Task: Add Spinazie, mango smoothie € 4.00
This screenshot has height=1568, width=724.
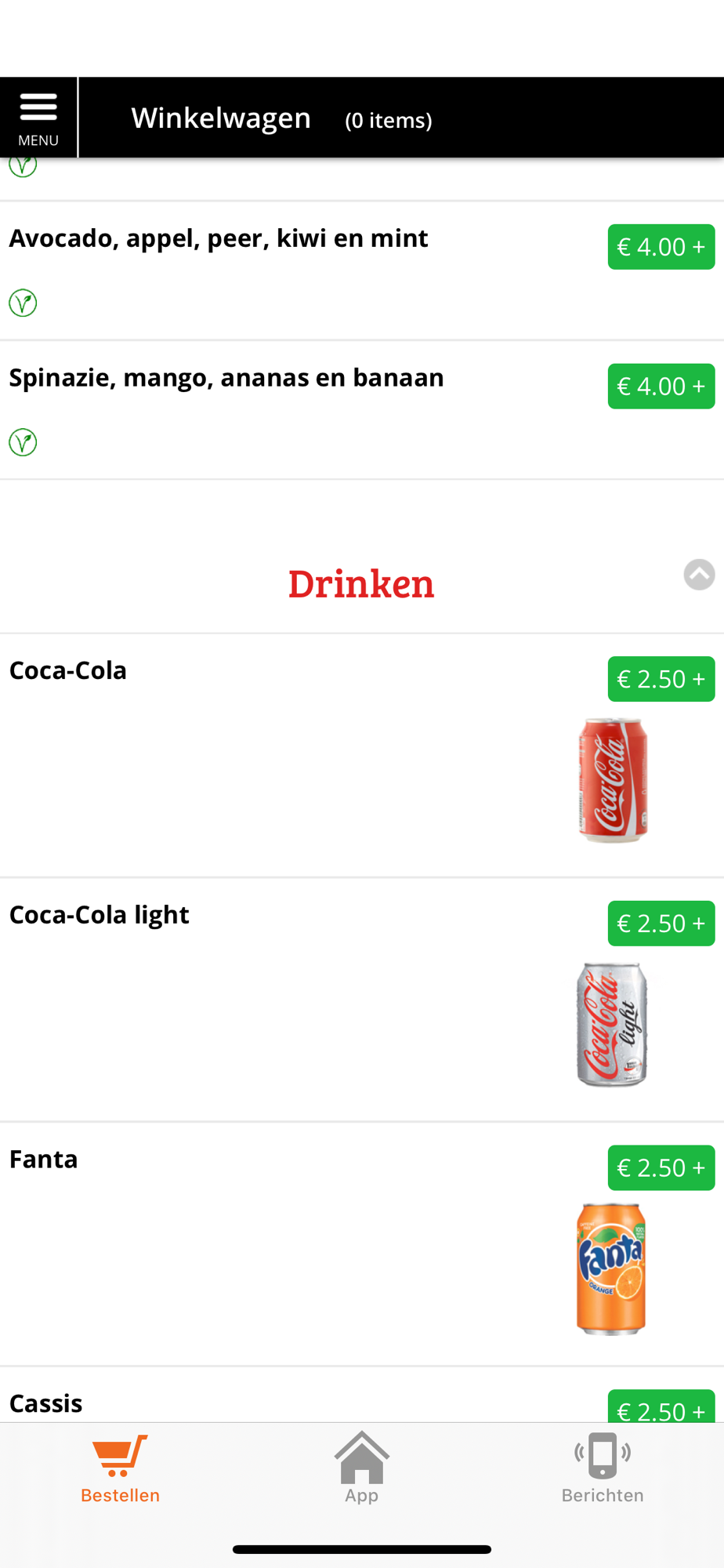Action: click(x=661, y=387)
